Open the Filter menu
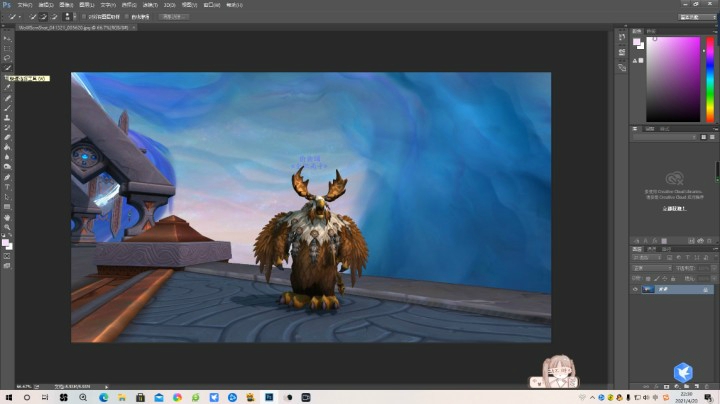 pos(150,5)
